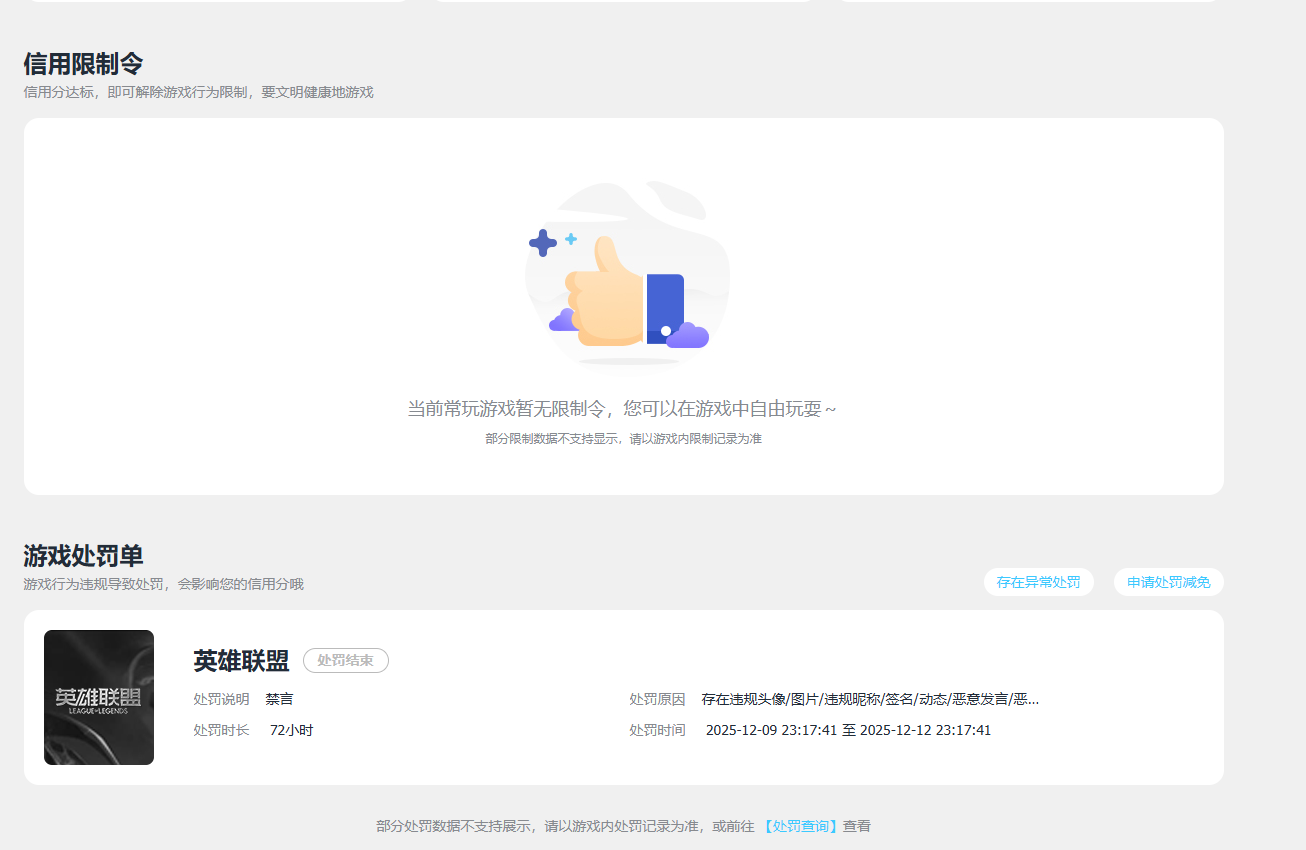Select the 英雄联盟 game title
The height and width of the screenshot is (850, 1306).
[241, 661]
